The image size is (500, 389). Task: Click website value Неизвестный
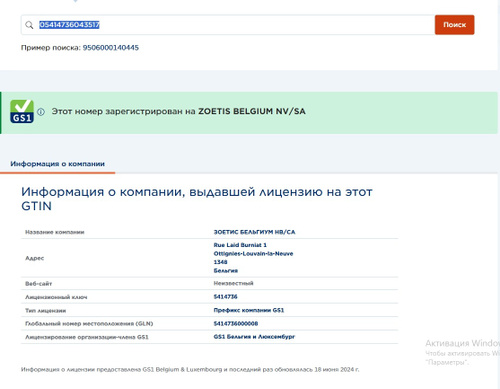pyautogui.click(x=233, y=283)
